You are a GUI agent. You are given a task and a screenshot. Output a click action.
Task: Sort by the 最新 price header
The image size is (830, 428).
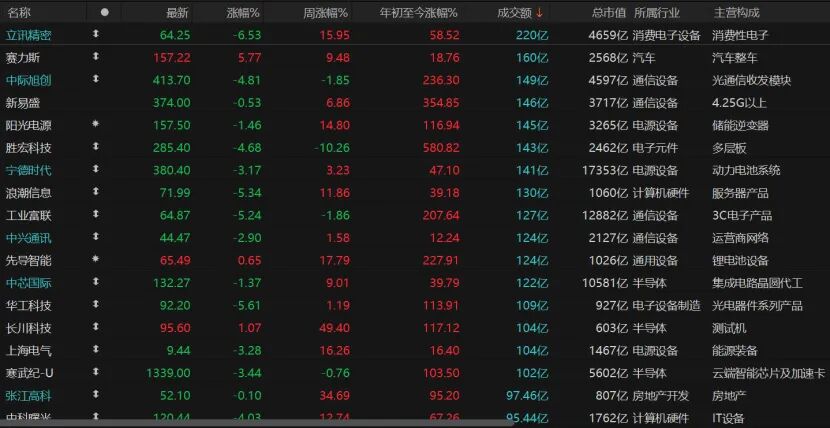[177, 13]
